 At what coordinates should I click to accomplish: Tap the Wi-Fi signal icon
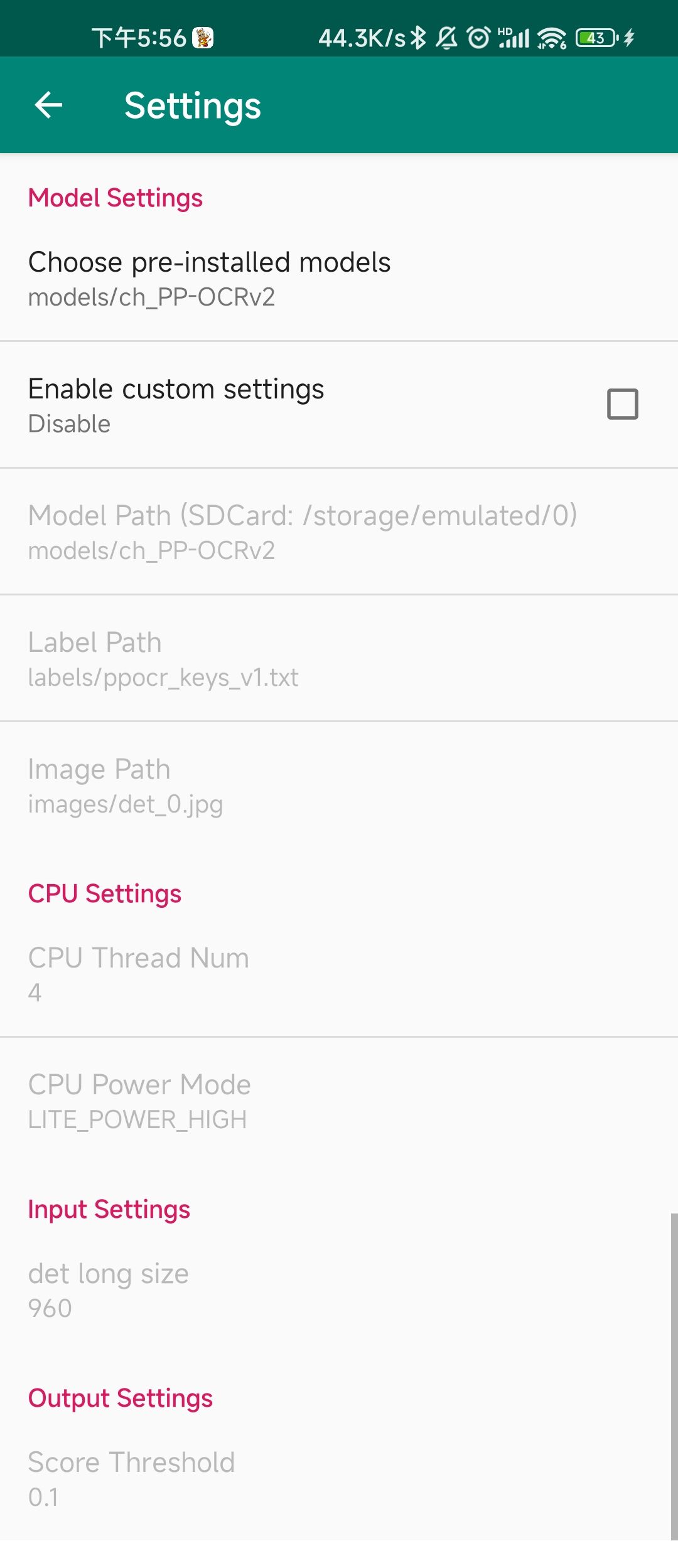click(552, 38)
